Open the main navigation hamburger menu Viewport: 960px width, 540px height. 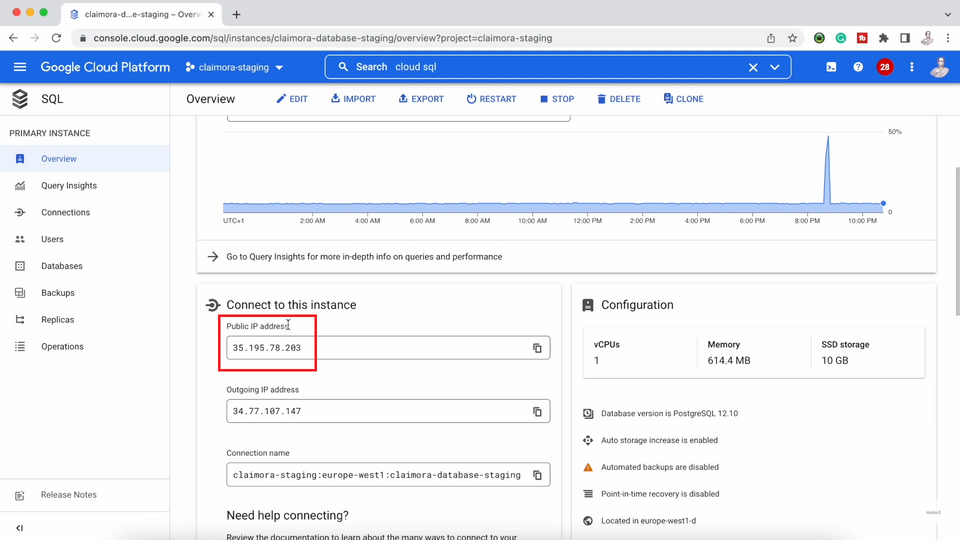pyautogui.click(x=20, y=67)
